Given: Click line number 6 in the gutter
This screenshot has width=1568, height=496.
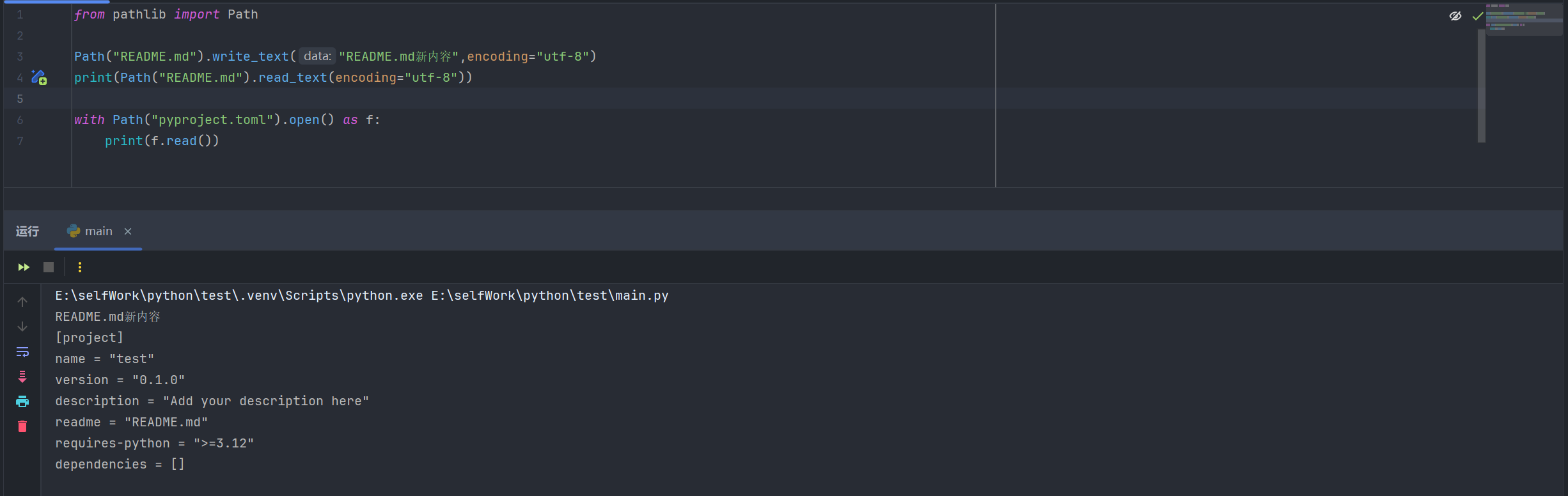Looking at the screenshot, I should coord(20,120).
